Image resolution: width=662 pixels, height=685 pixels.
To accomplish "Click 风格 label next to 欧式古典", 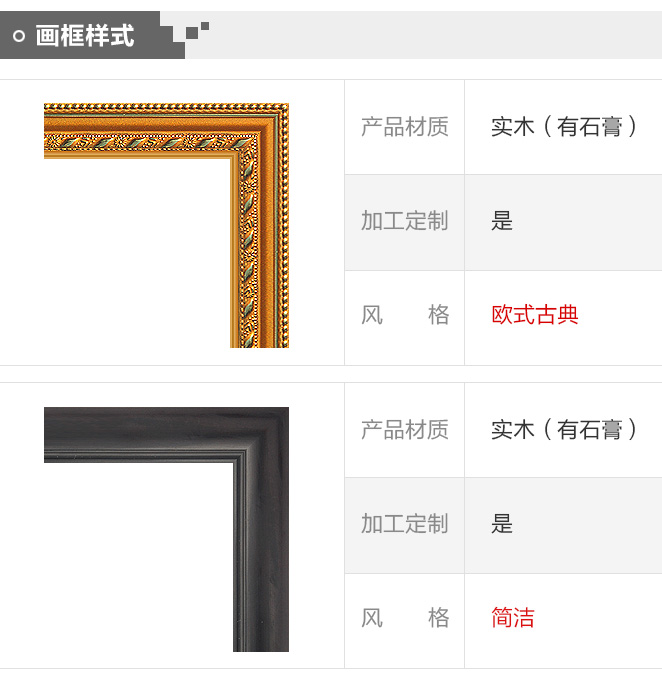I will tap(405, 315).
